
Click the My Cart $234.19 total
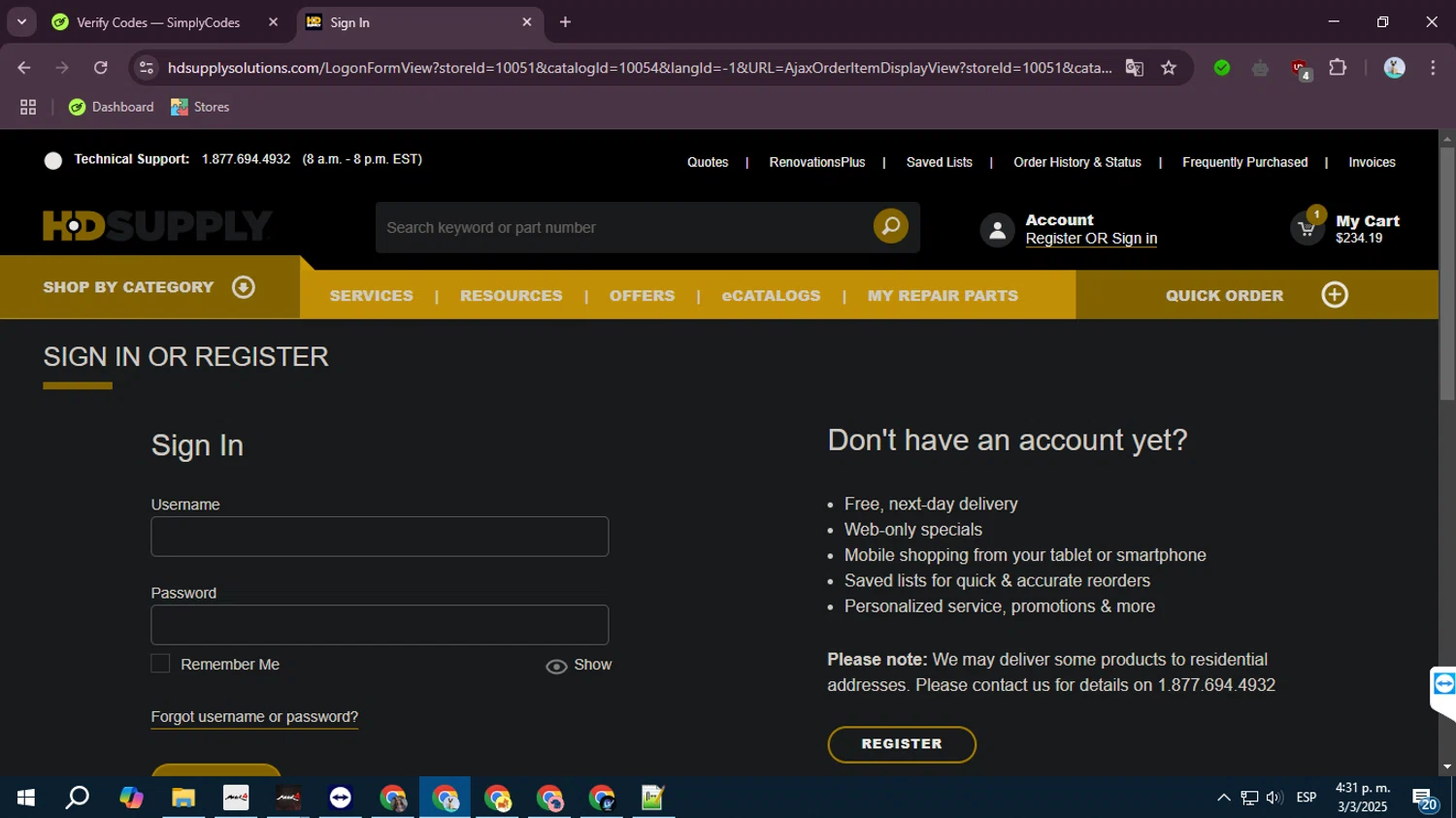(1358, 239)
